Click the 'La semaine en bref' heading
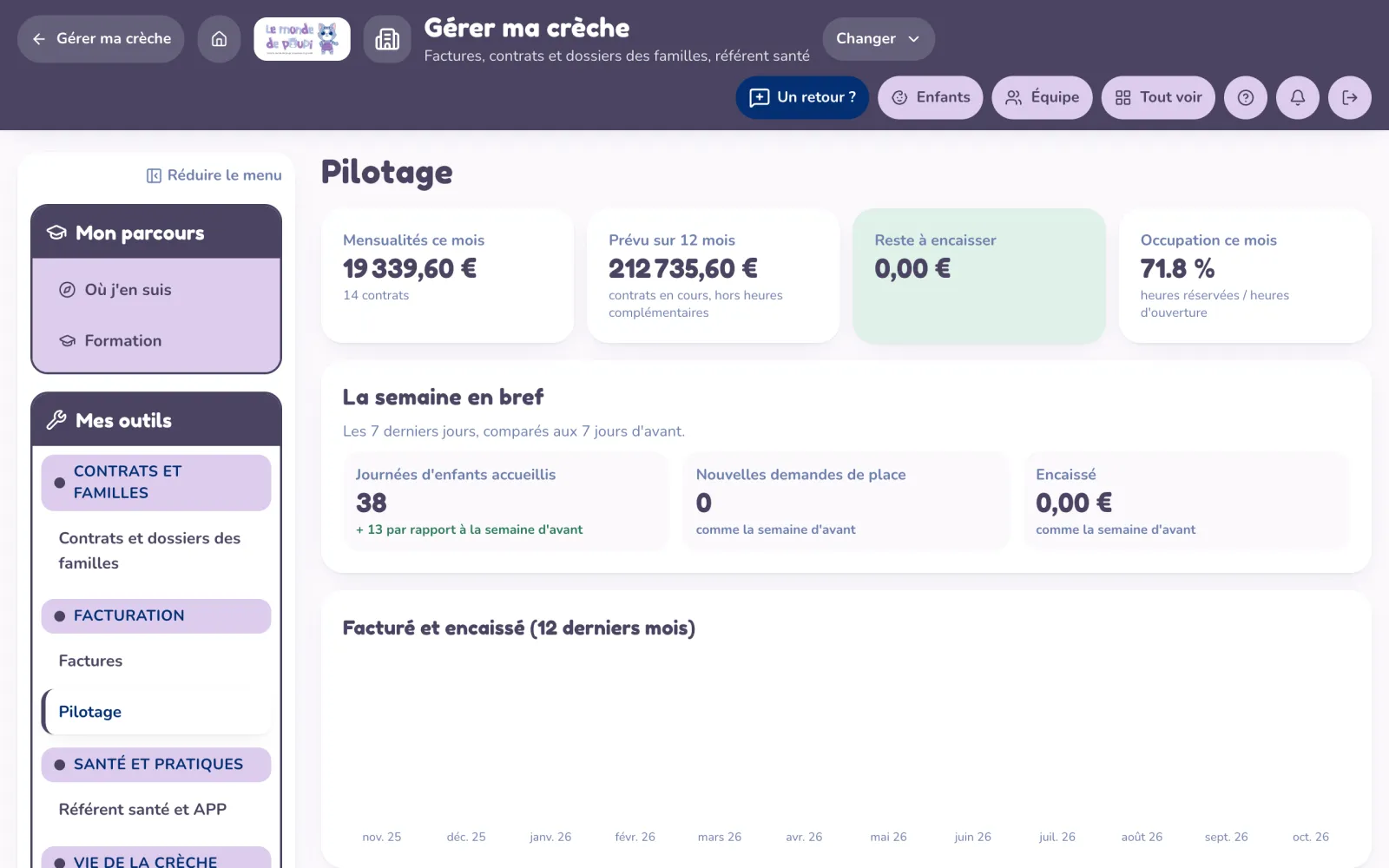Screen dimensions: 1389x868 [443, 398]
